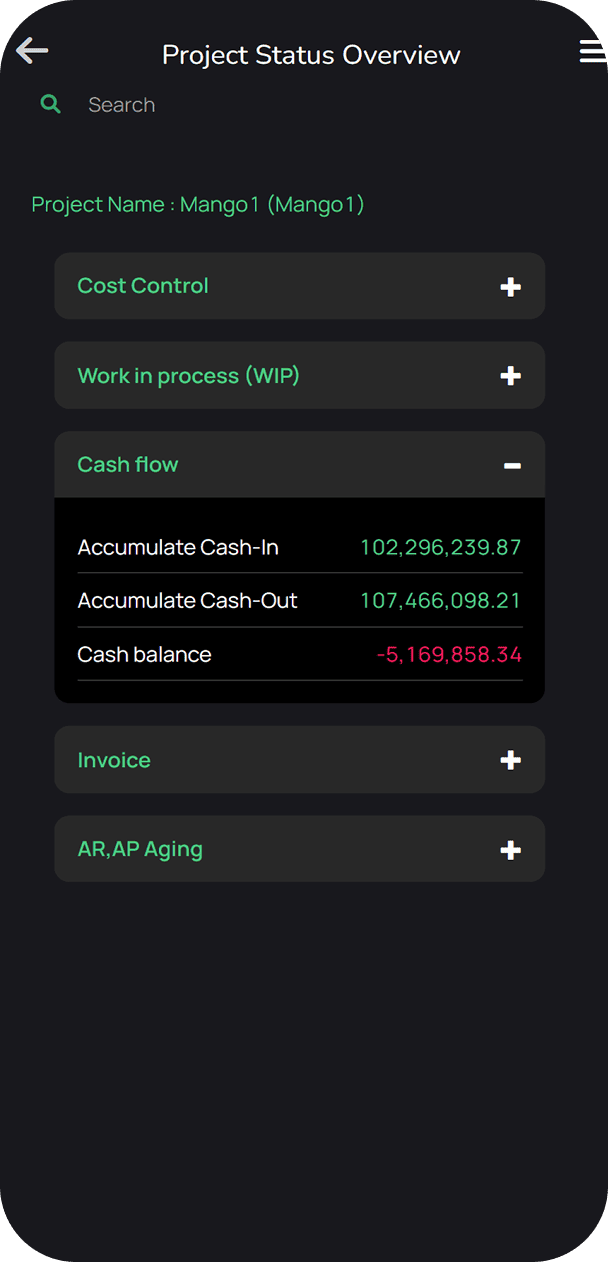Tap the search magnifier icon
This screenshot has width=608, height=1262.
pyautogui.click(x=50, y=104)
